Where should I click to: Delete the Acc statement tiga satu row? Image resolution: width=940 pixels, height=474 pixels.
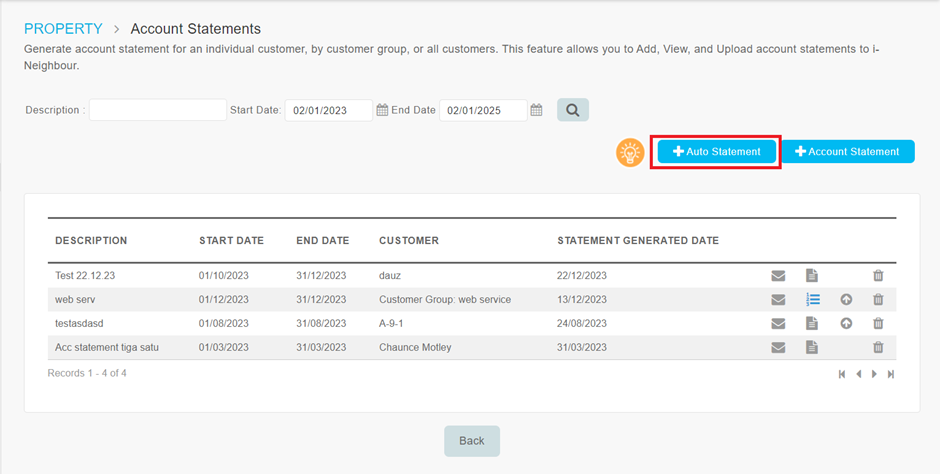coord(878,347)
